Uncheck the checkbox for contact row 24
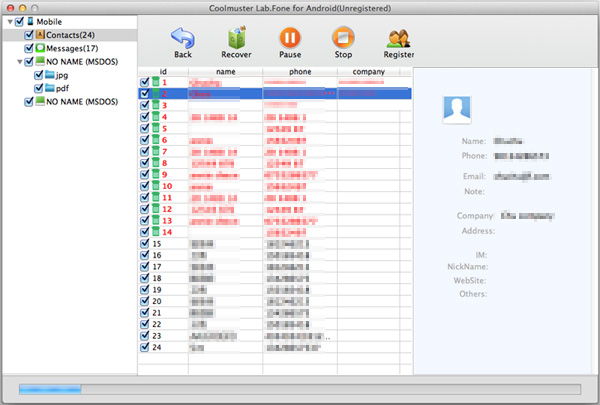 pyautogui.click(x=144, y=347)
